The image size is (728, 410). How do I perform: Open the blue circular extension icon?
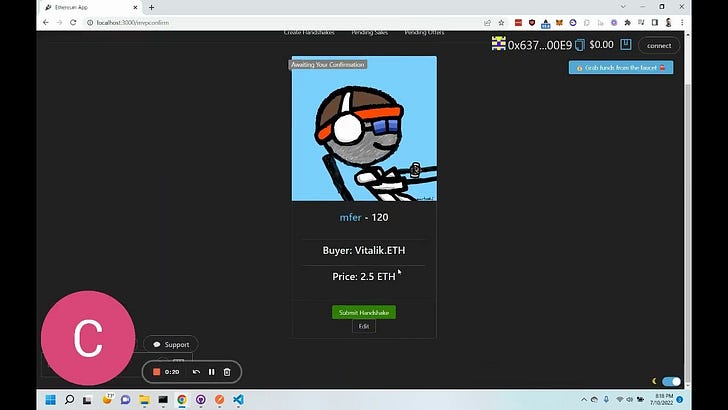(x=573, y=22)
